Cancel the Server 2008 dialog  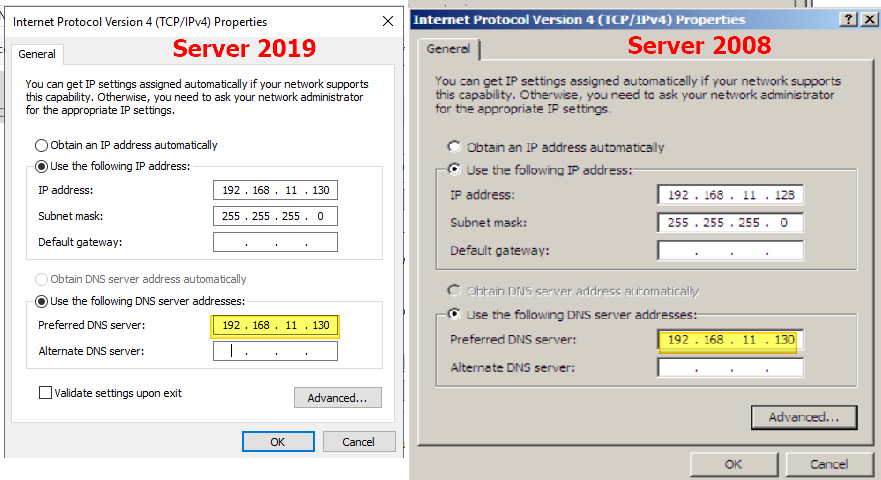pos(829,464)
